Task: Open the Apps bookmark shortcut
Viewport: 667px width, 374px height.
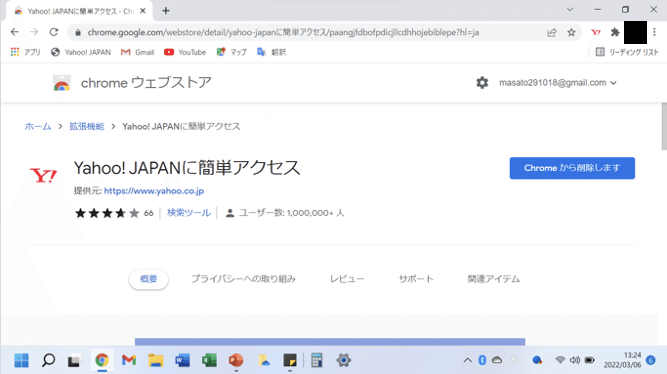Action: [x=26, y=52]
